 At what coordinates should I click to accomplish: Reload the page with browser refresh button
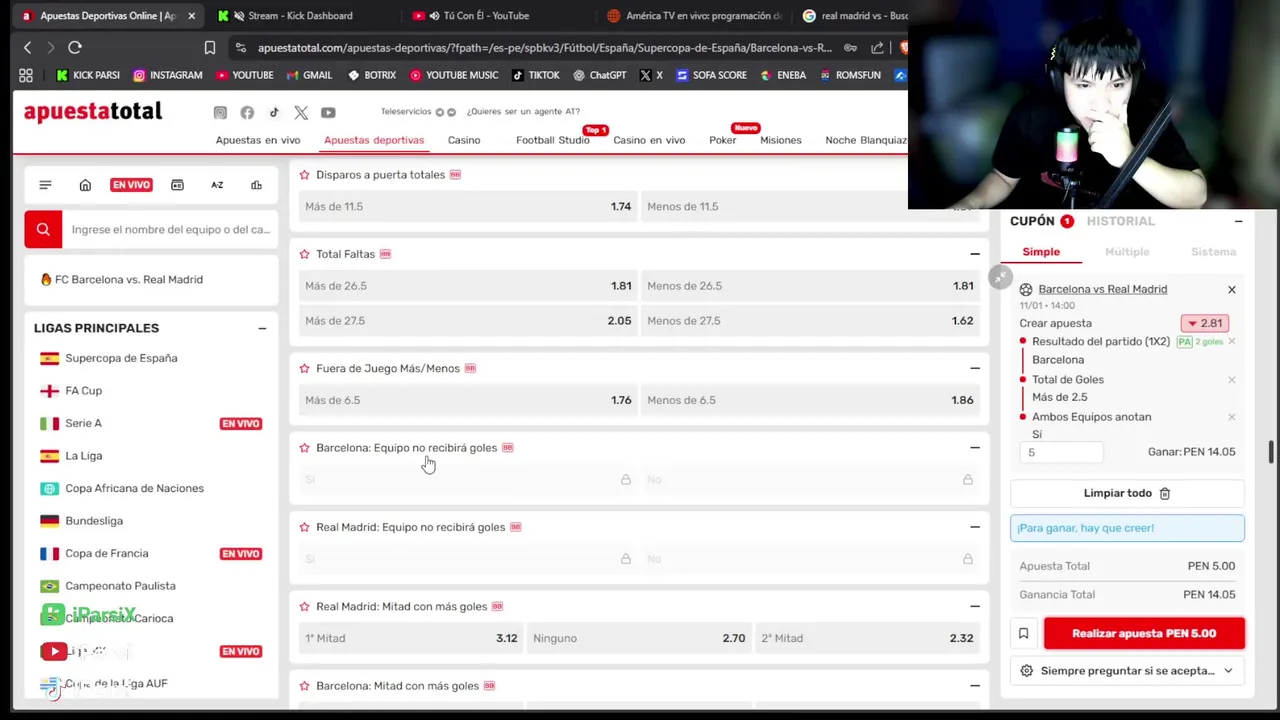coord(75,47)
